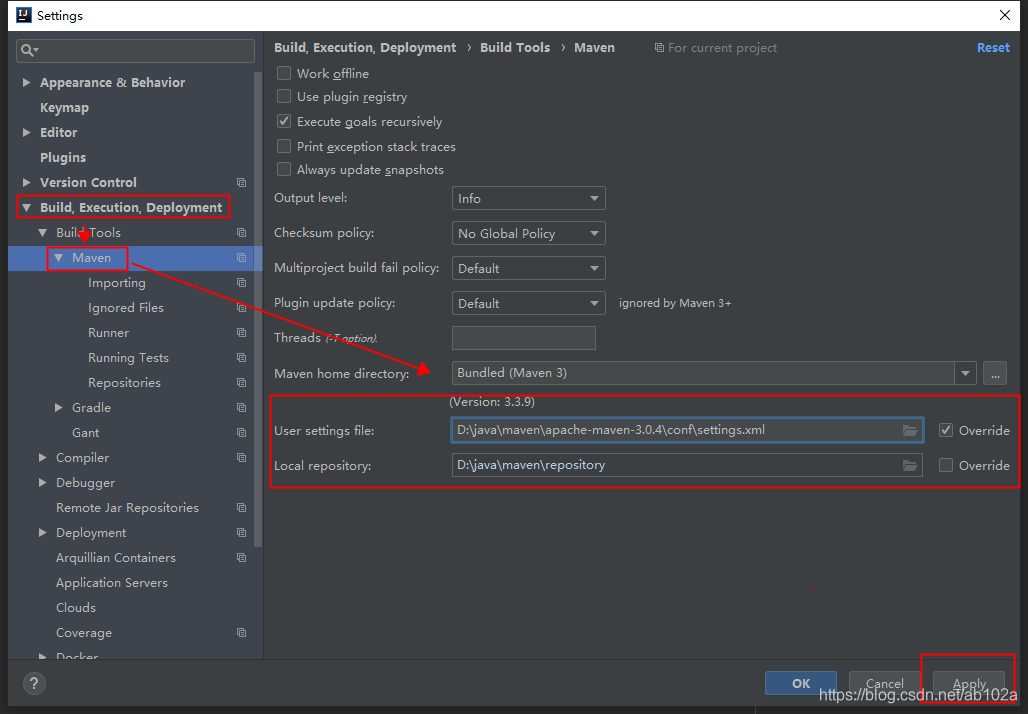Click the project-level icon beside Ignored Files
This screenshot has height=714, width=1028.
coord(241,307)
